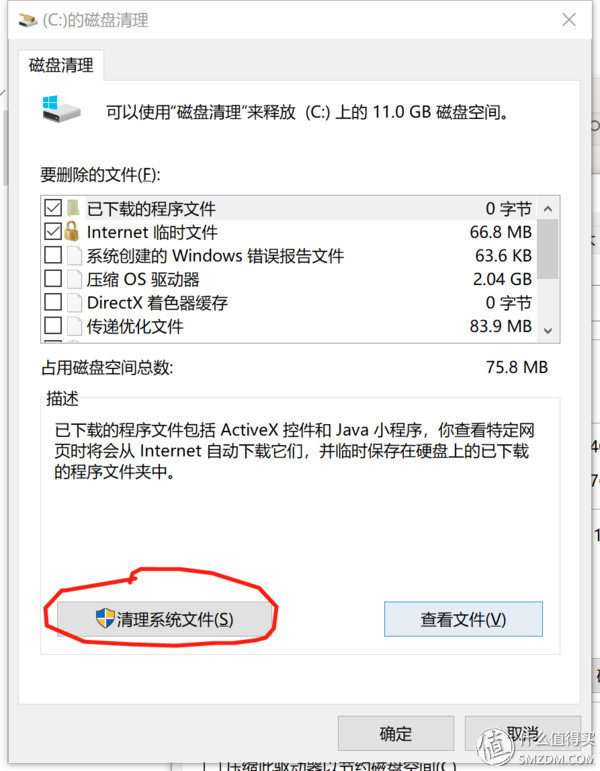Click the Windows drive icon near header
600x771 pixels.
tap(61, 109)
